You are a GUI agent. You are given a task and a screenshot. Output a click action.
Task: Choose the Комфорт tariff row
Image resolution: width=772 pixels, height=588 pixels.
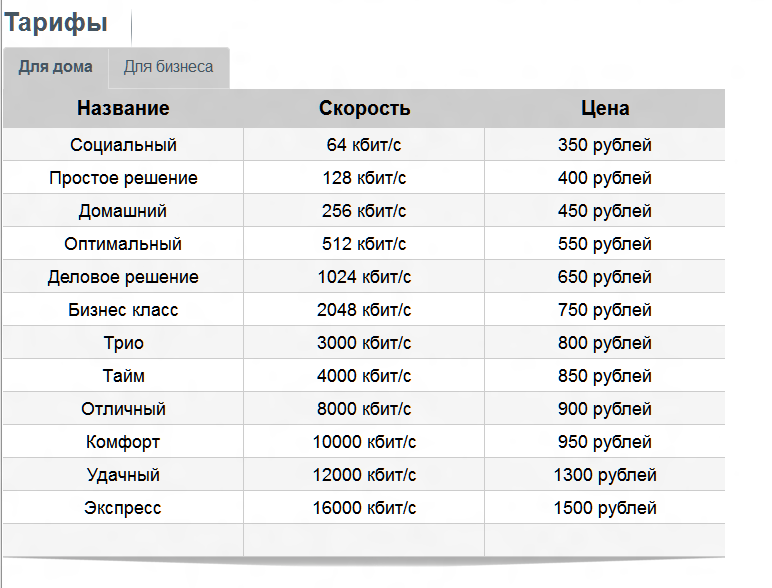click(x=123, y=442)
